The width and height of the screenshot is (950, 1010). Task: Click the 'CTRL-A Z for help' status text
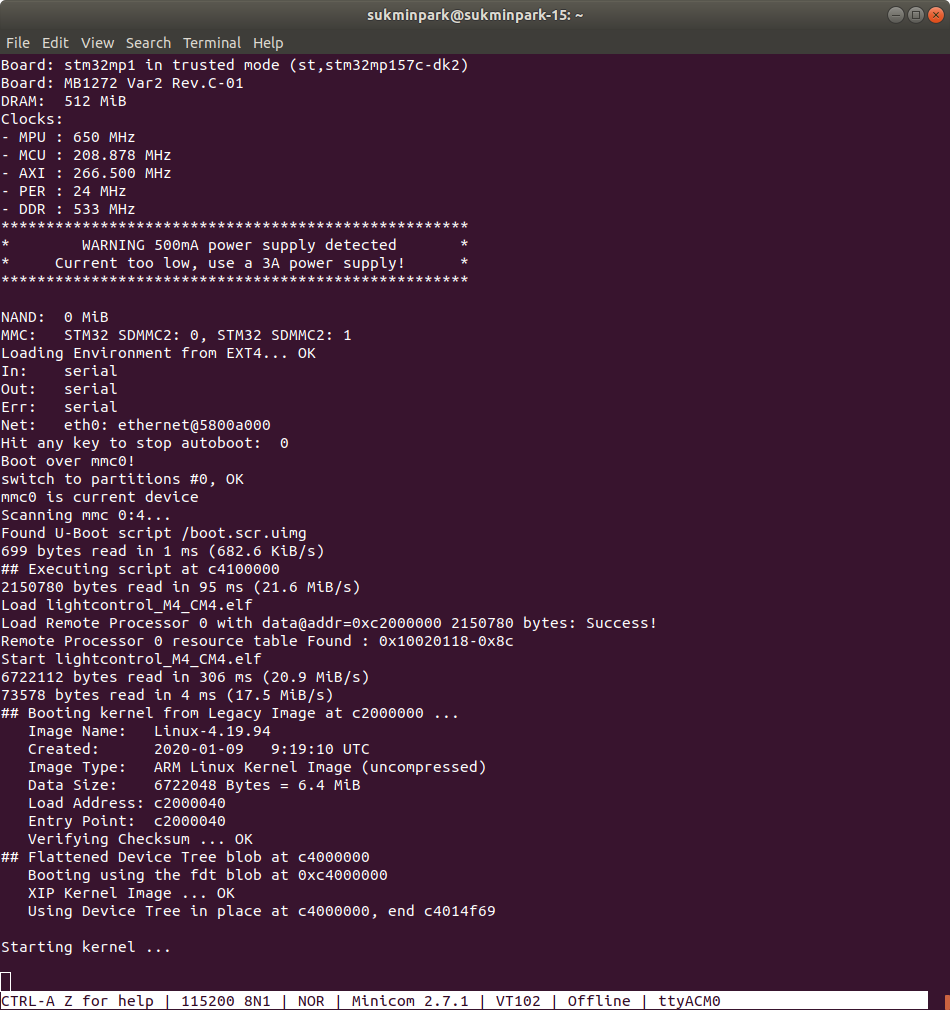77,1001
